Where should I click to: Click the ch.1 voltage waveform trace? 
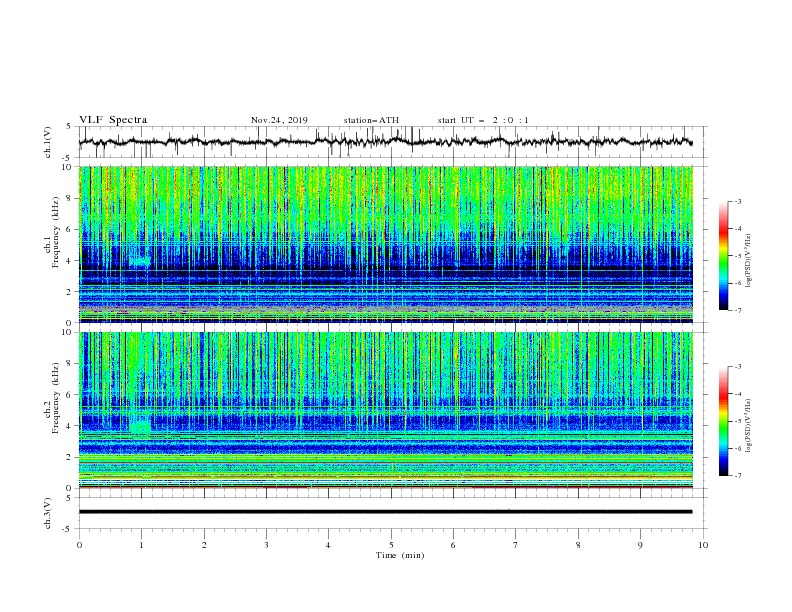(386, 142)
